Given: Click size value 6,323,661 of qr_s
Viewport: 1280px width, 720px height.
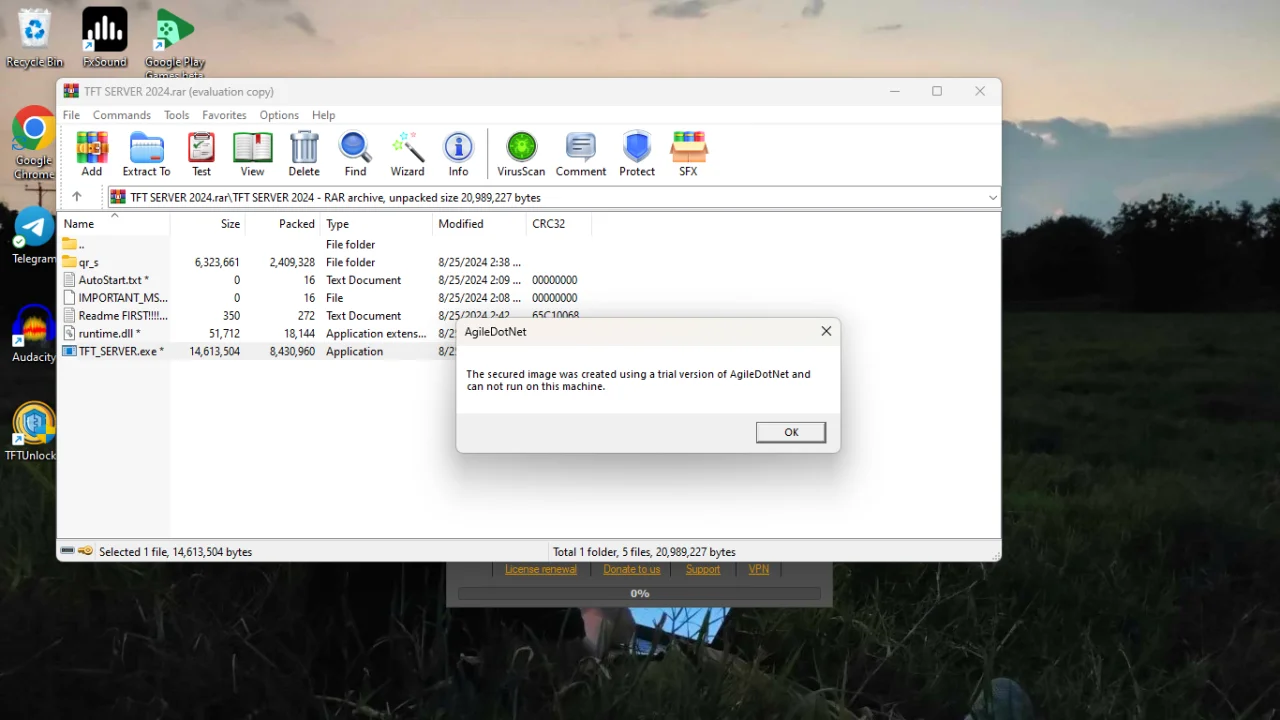Looking at the screenshot, I should click(217, 262).
